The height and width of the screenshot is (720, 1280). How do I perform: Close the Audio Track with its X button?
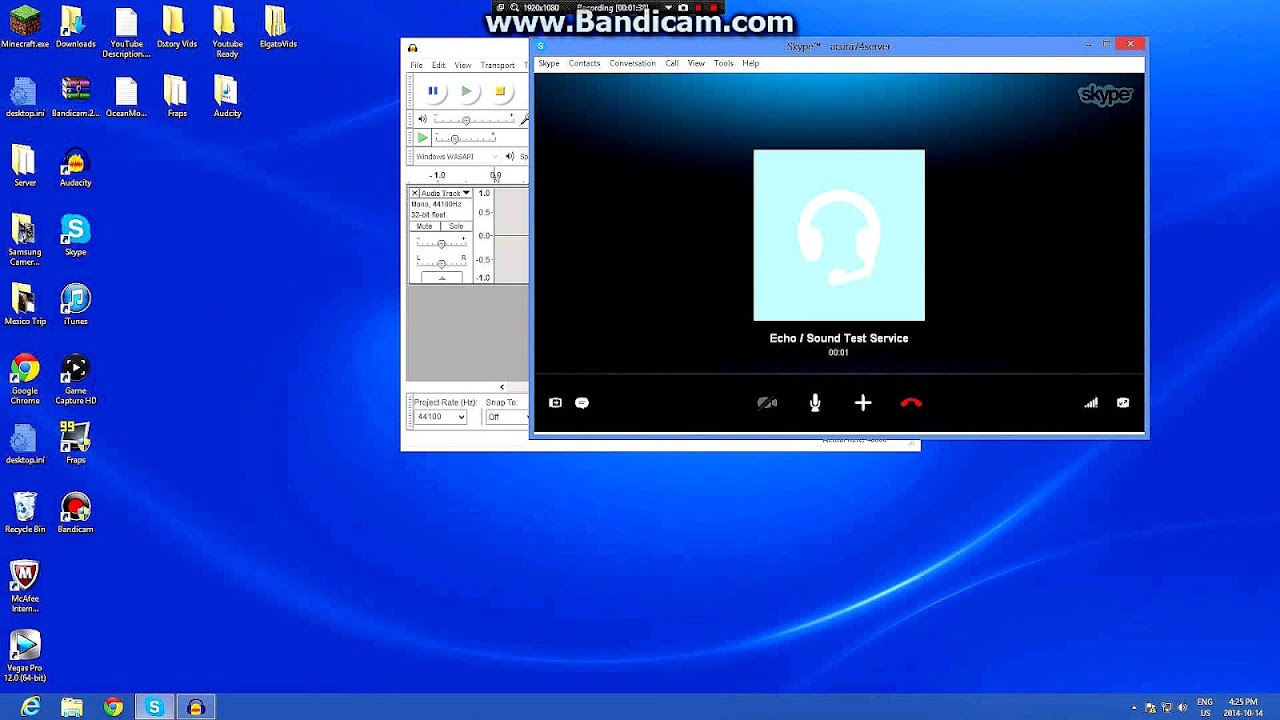[x=415, y=193]
